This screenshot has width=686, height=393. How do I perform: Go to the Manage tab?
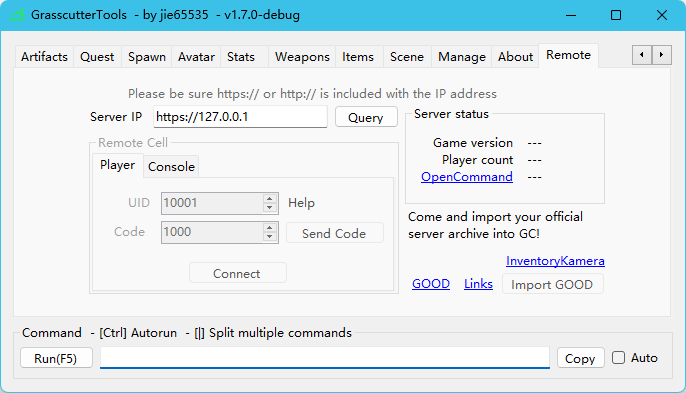tap(462, 57)
